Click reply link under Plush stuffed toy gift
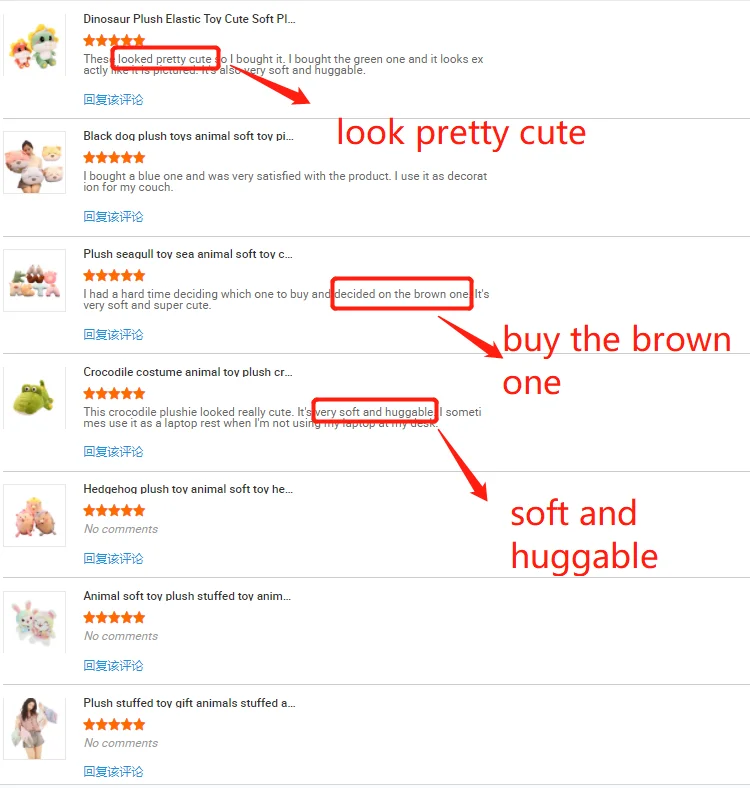This screenshot has width=750, height=788. pos(113,772)
